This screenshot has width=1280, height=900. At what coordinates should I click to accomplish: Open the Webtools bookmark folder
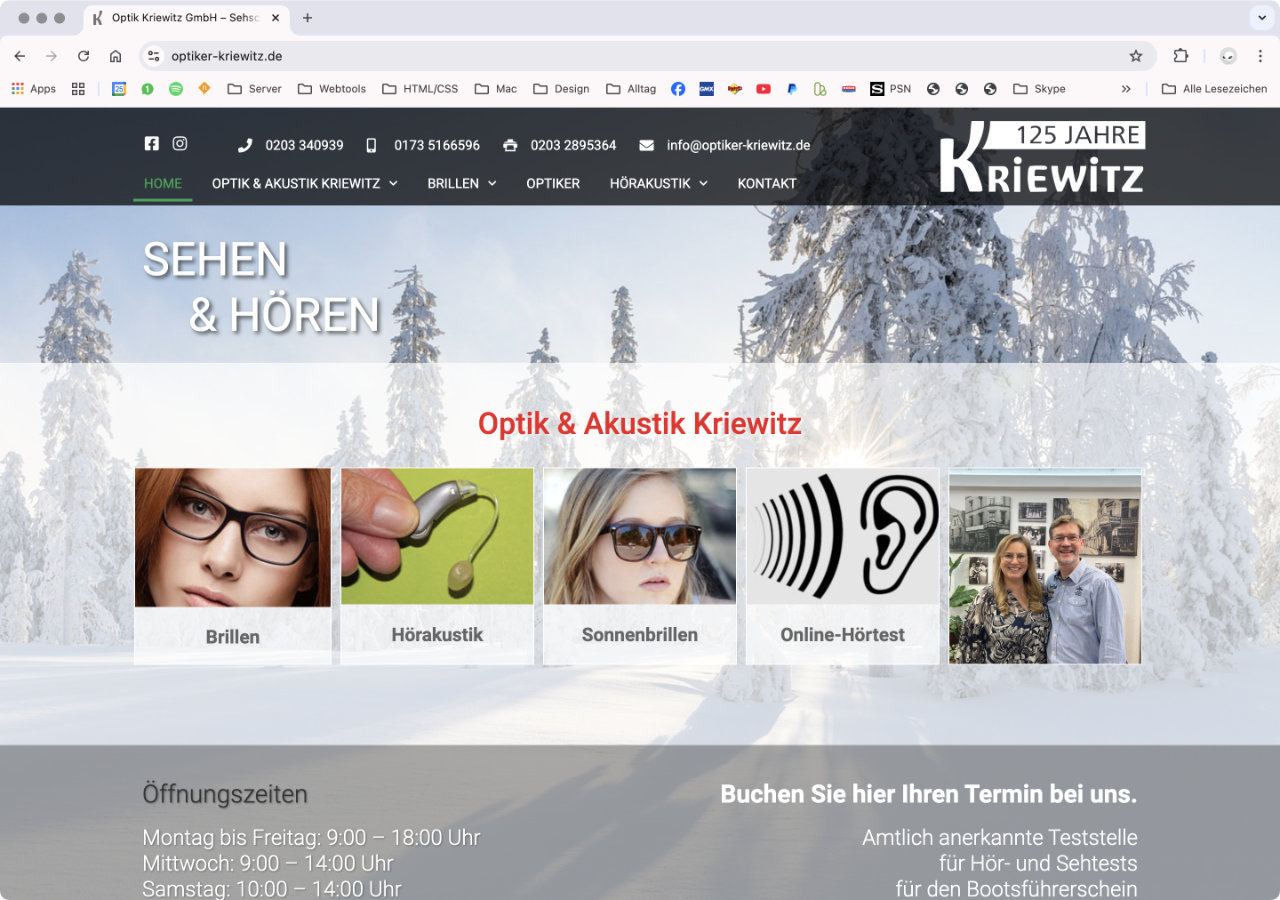[x=332, y=89]
